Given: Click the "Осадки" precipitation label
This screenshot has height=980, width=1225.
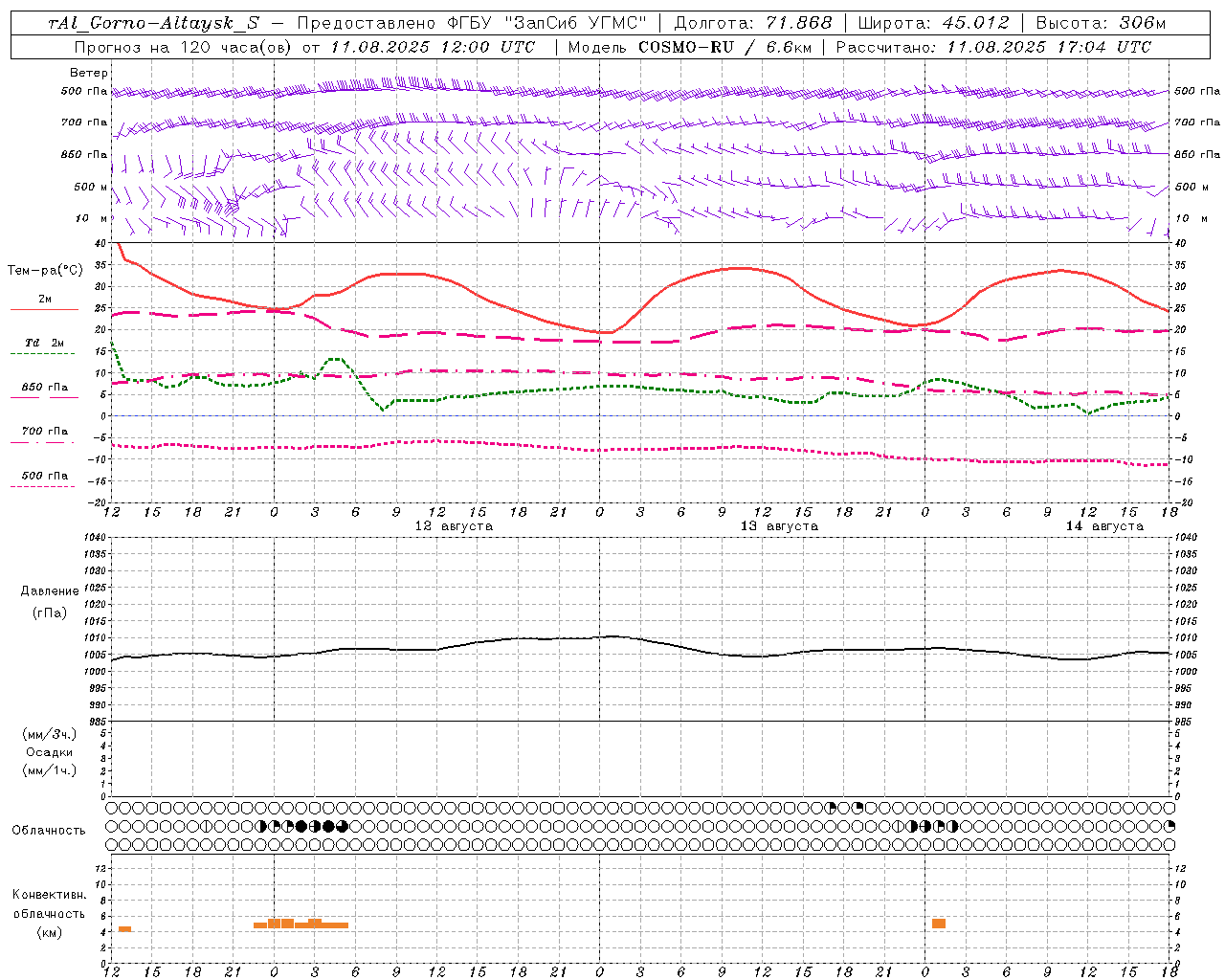Looking at the screenshot, I should pyautogui.click(x=50, y=752).
